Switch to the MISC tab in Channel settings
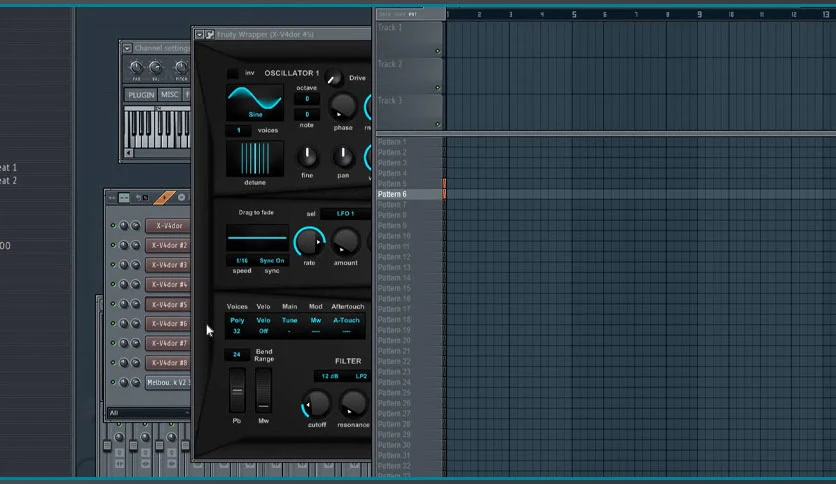 (x=170, y=95)
